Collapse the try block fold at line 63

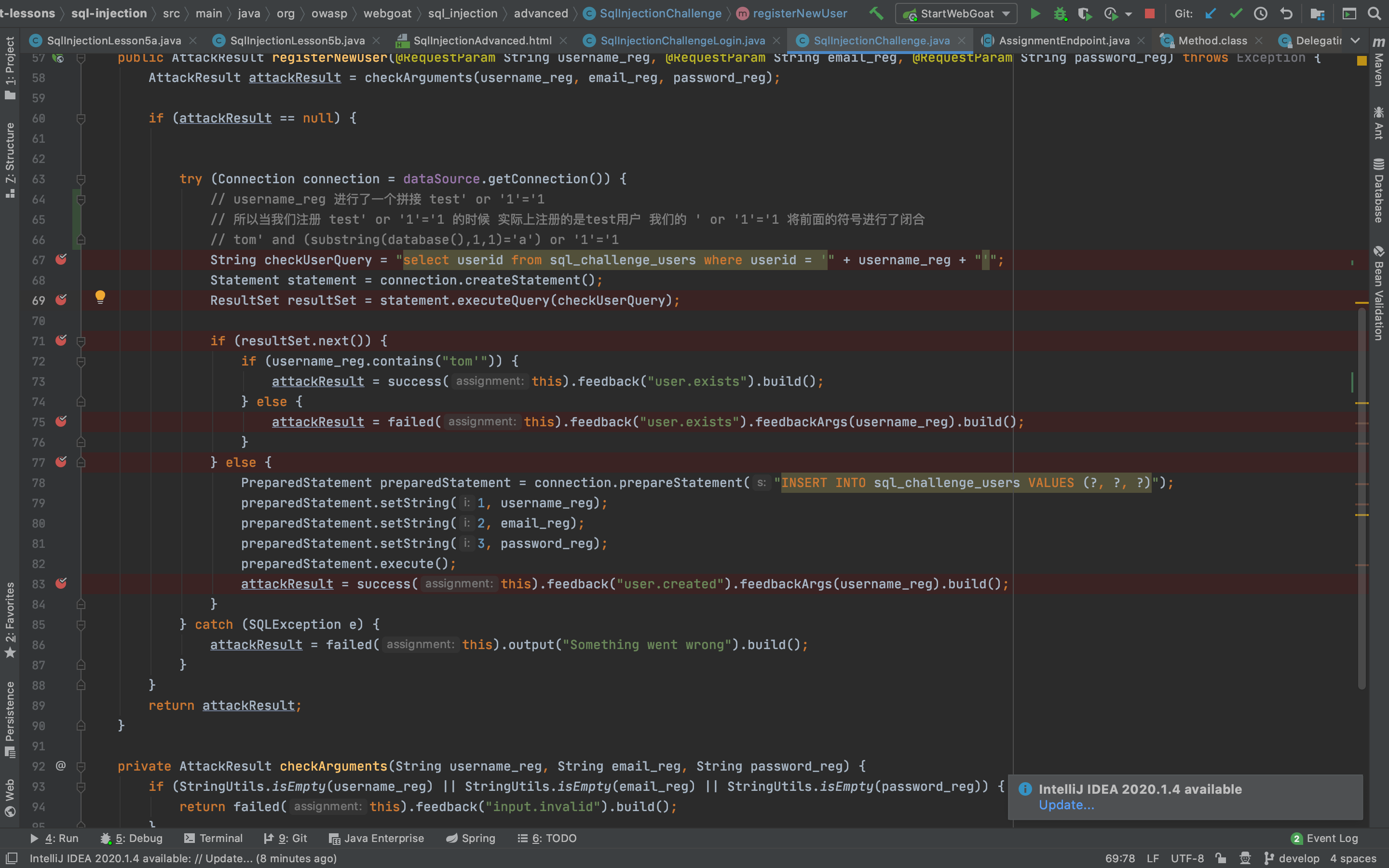(x=81, y=179)
